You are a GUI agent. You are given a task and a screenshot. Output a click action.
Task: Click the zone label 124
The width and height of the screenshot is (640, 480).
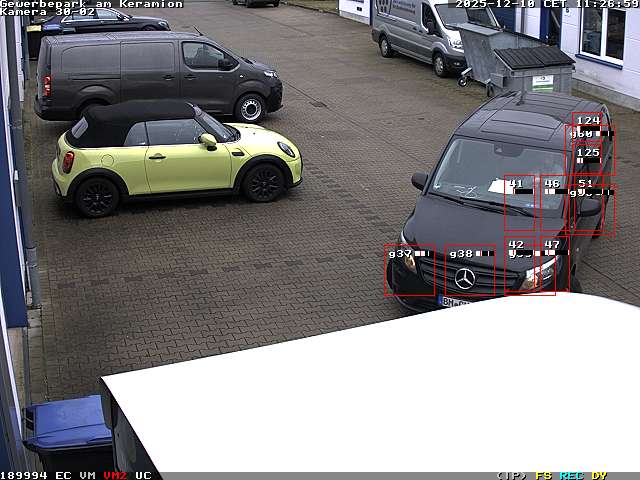pos(588,121)
